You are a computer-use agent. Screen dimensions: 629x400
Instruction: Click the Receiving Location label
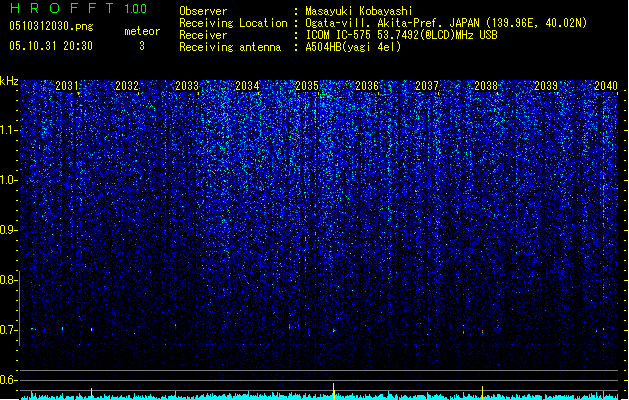(x=233, y=23)
